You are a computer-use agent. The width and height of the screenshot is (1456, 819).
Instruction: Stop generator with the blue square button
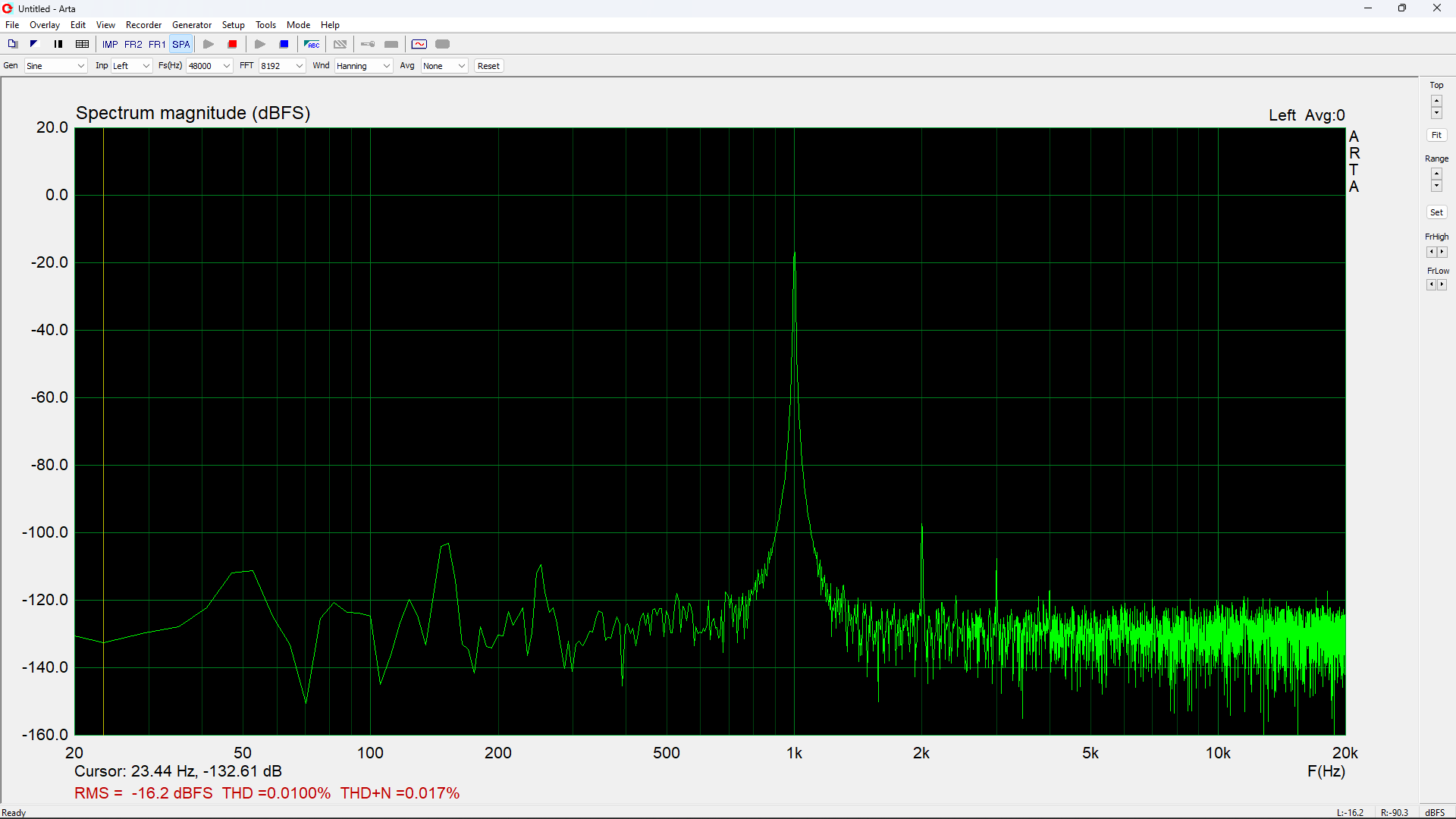point(284,44)
